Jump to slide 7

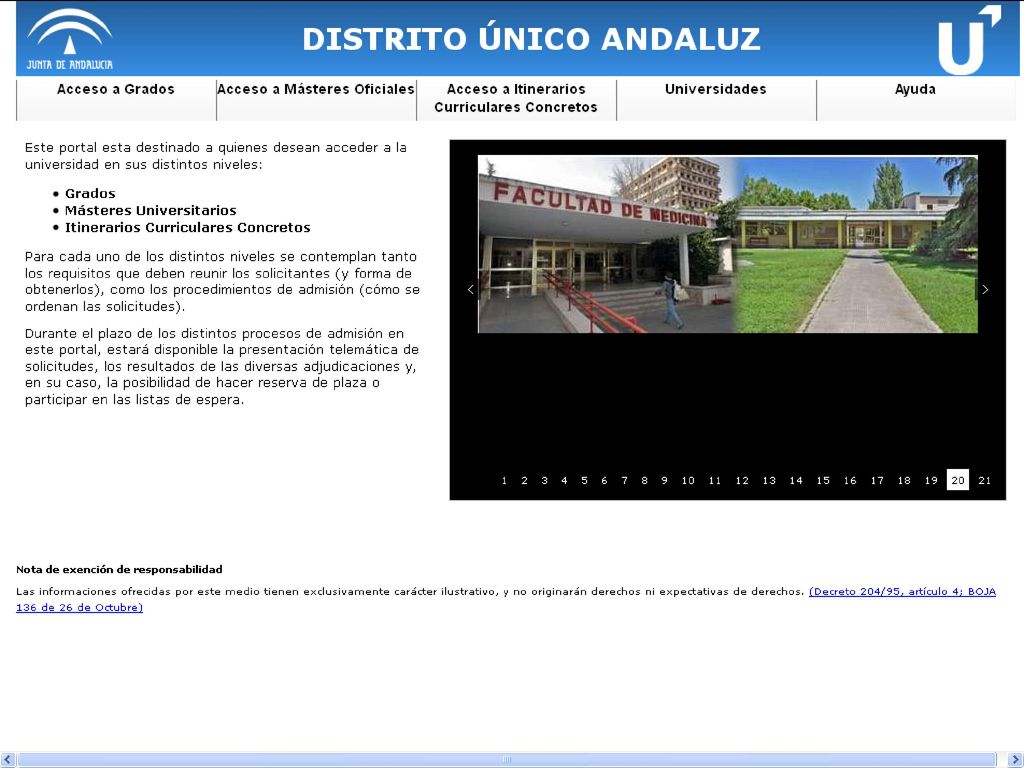(625, 481)
